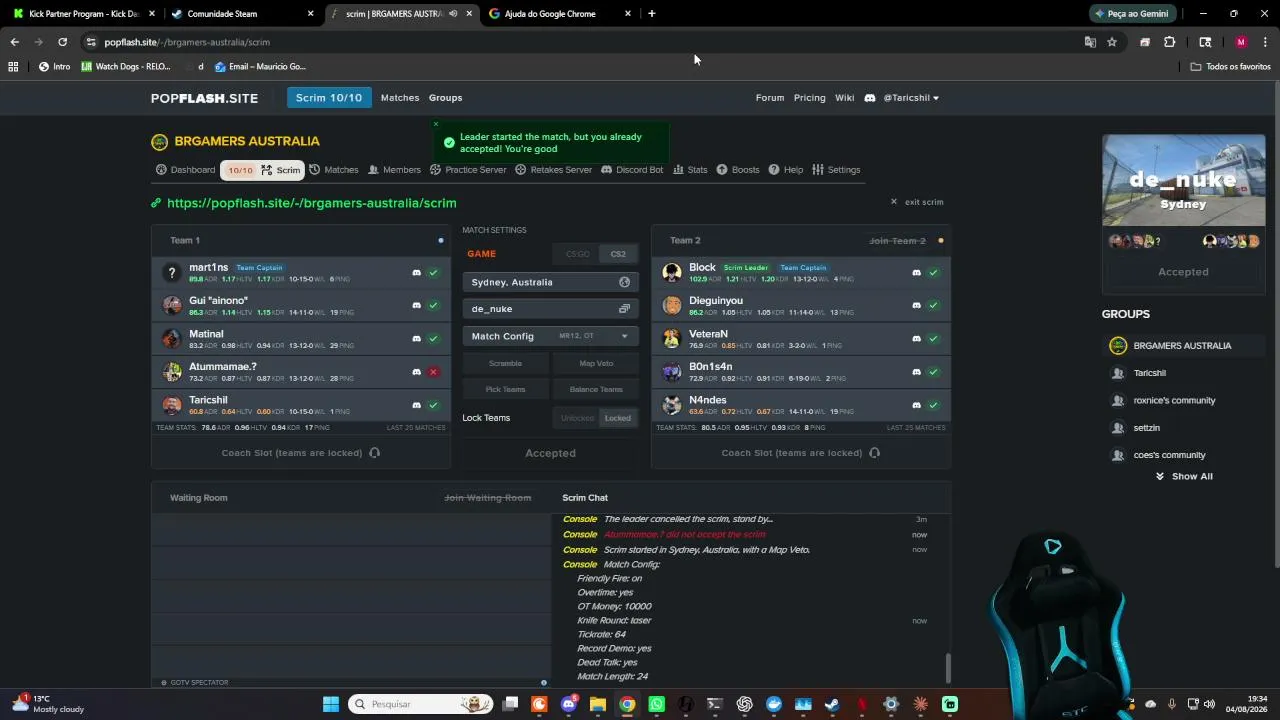
Task: Click the Scrim Chat scrollbar
Action: click(x=948, y=668)
